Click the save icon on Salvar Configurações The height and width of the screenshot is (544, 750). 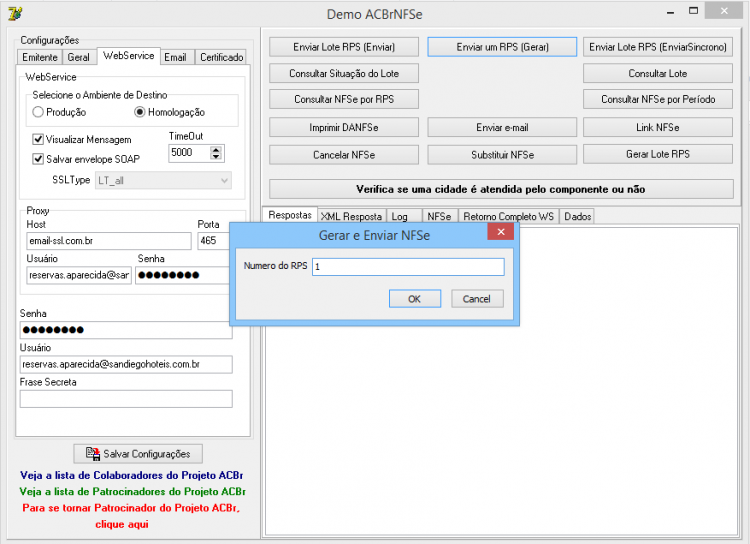93,454
